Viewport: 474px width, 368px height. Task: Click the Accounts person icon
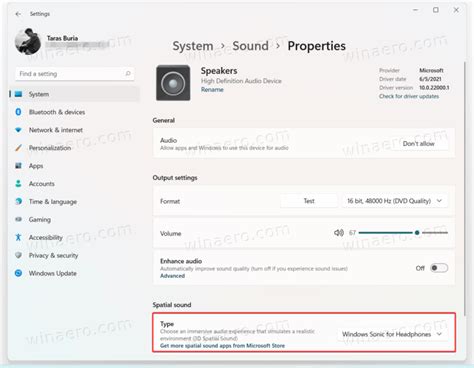[18, 183]
